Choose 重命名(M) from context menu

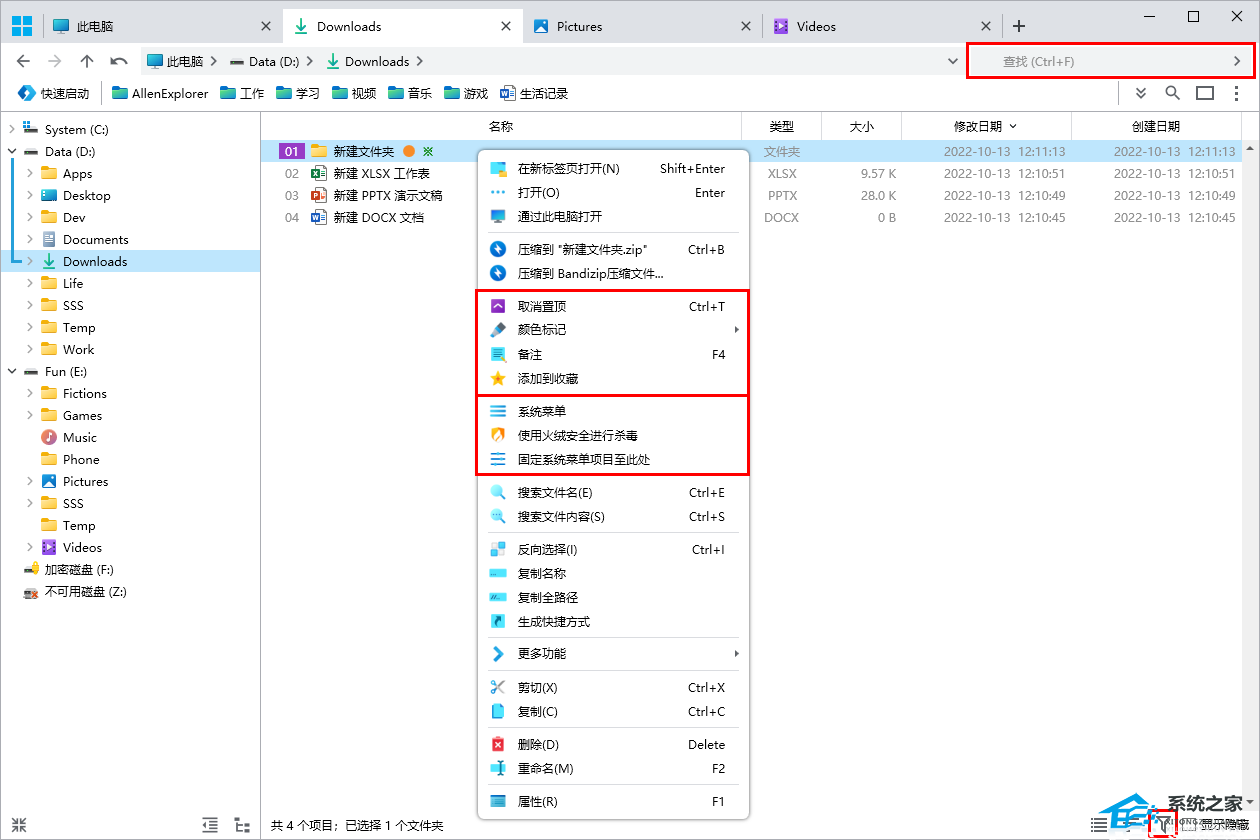pos(613,768)
